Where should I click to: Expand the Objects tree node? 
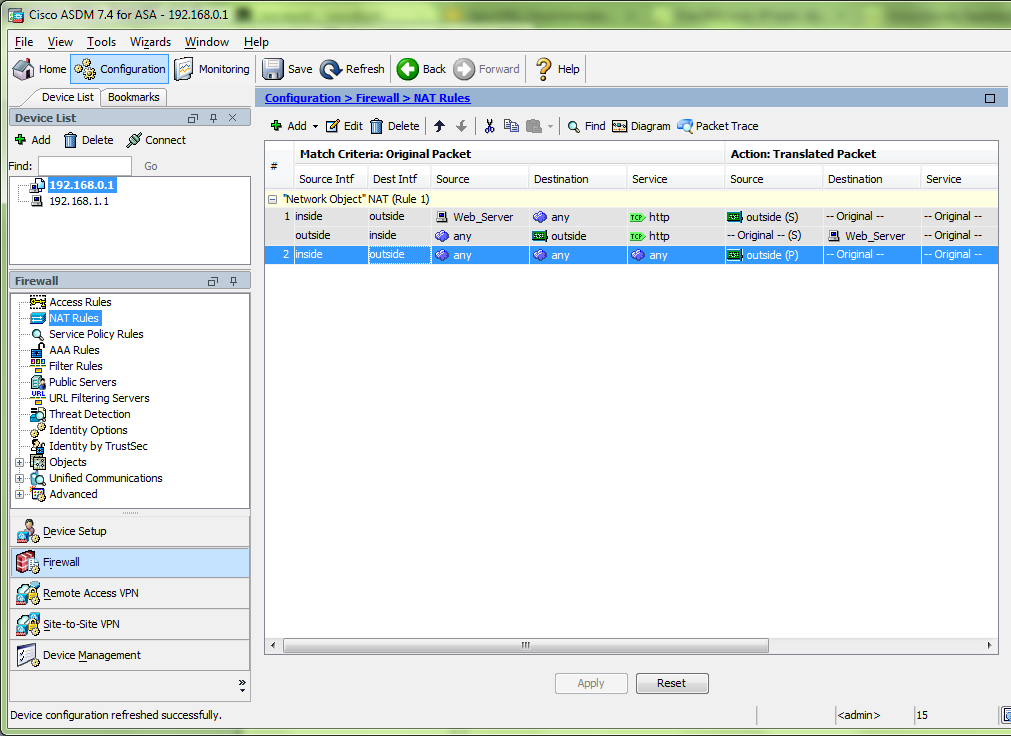19,462
